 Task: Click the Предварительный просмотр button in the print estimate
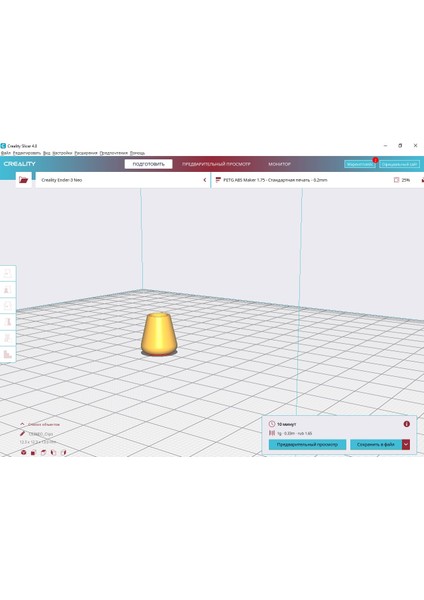tap(307, 444)
